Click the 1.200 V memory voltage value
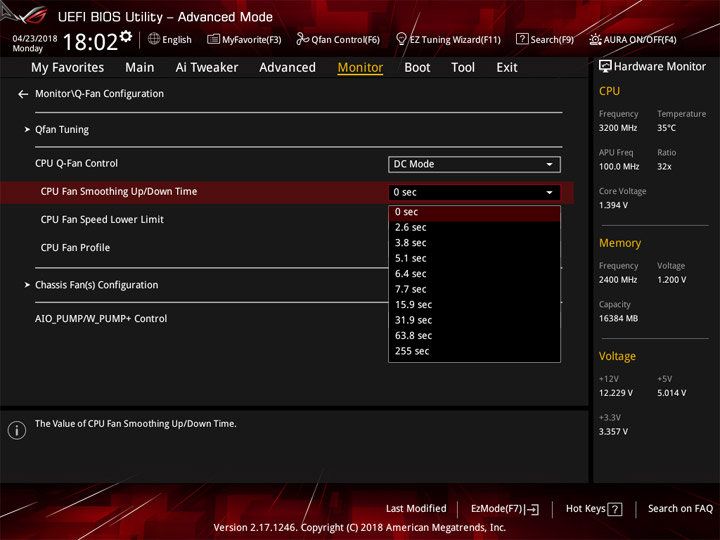 coord(671,280)
